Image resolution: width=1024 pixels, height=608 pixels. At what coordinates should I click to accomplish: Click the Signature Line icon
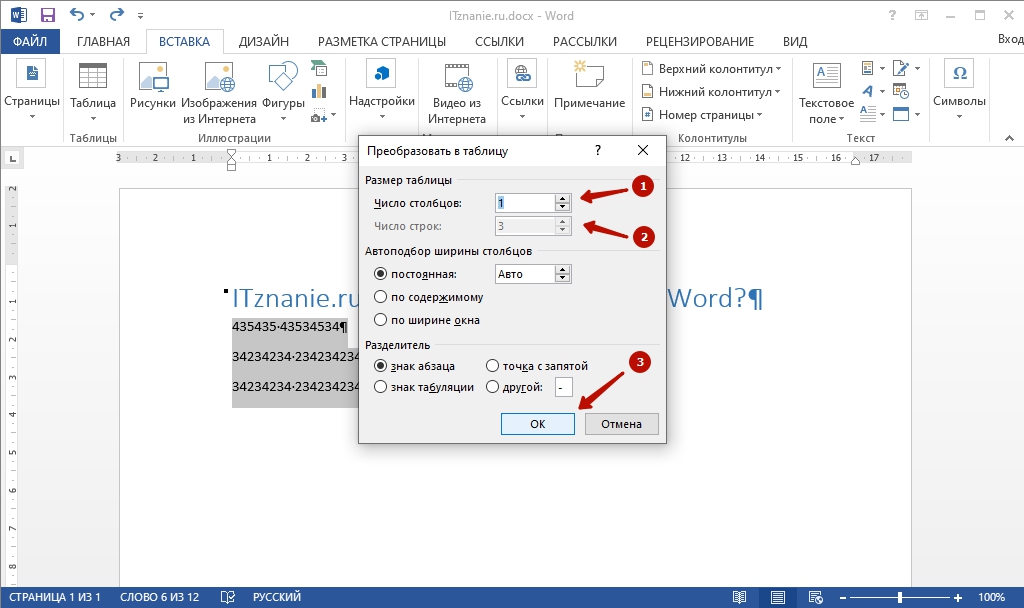click(x=901, y=68)
